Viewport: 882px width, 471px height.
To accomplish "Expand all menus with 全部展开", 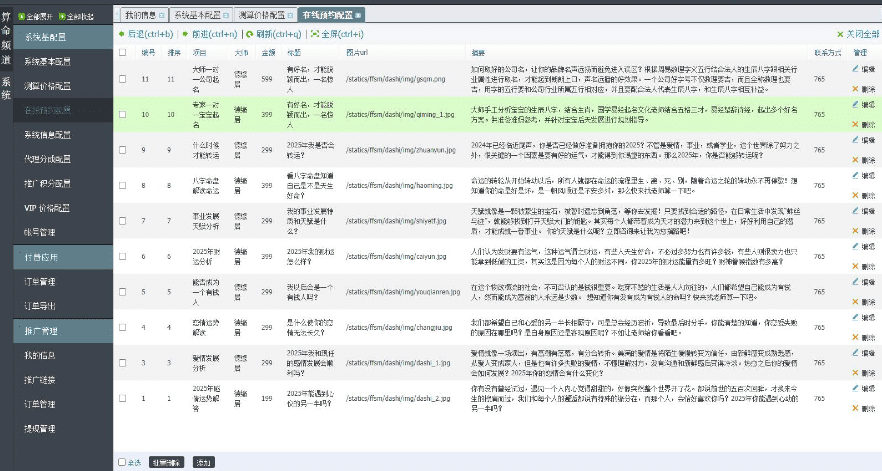I will pos(35,16).
